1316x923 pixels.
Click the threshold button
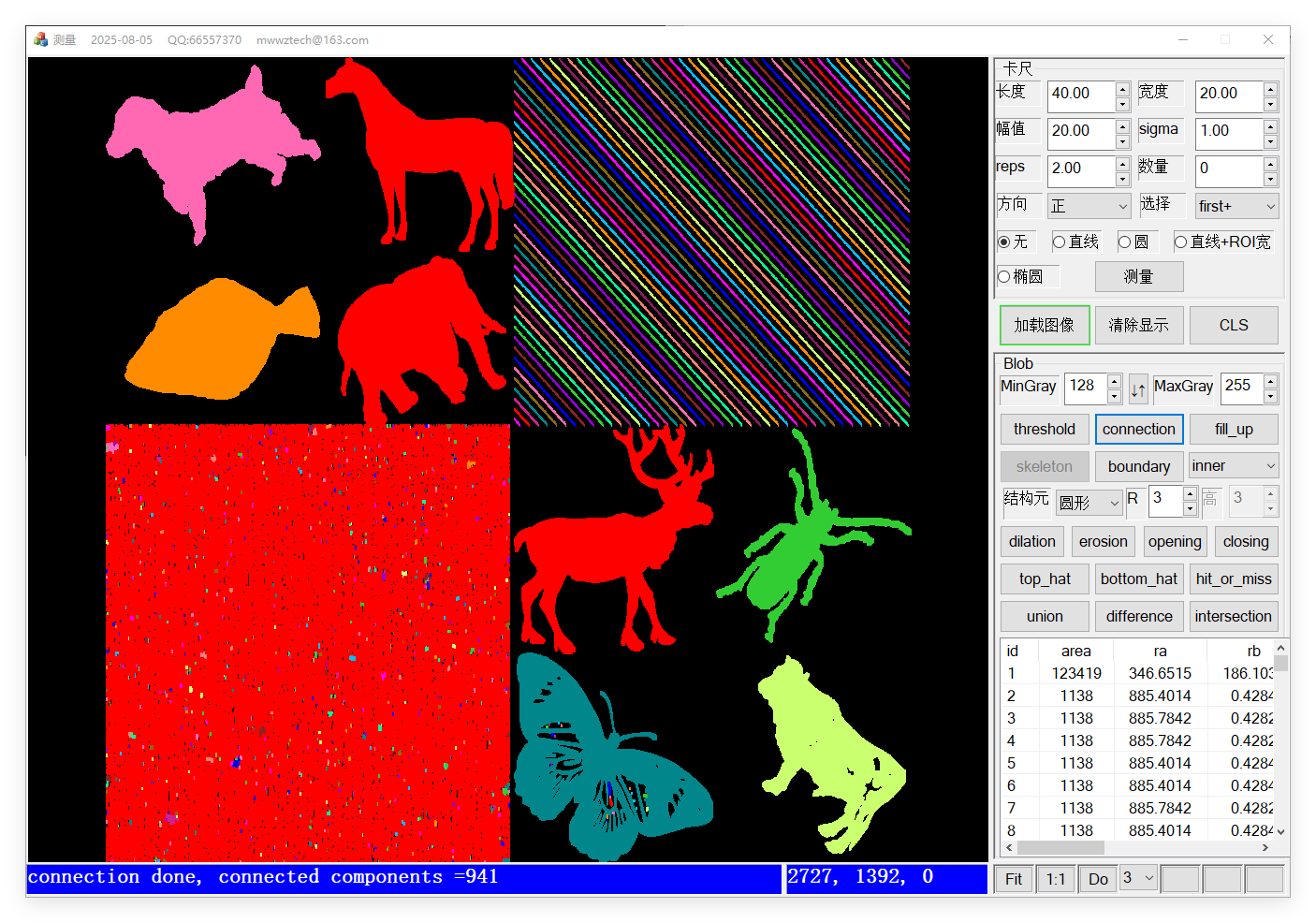coord(1044,430)
